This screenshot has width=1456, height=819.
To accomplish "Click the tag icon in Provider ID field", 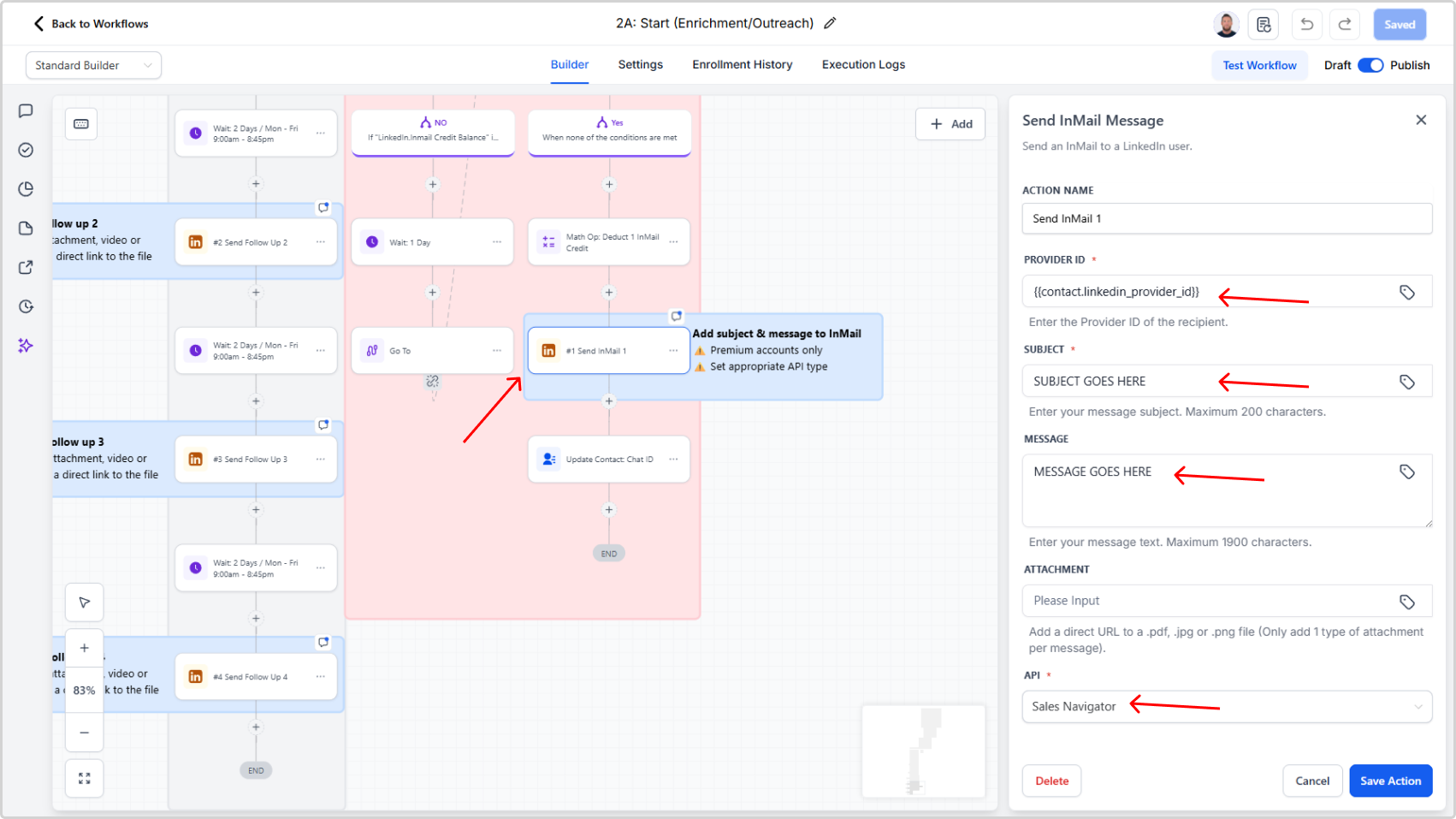I will coord(1406,293).
